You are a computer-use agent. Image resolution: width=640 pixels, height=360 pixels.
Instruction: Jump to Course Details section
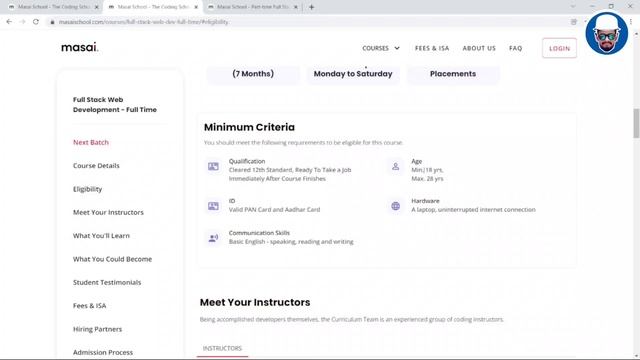(x=96, y=165)
